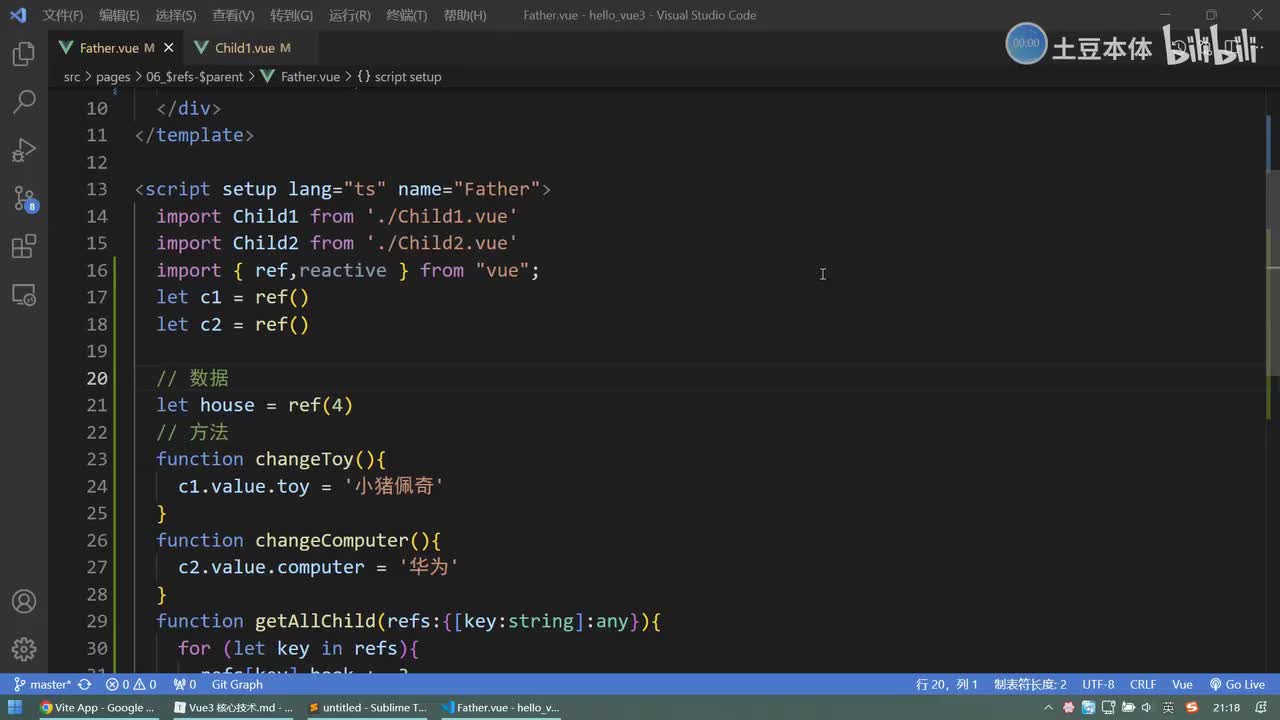
Task: Open the 终端(T) menu
Action: [x=407, y=16]
